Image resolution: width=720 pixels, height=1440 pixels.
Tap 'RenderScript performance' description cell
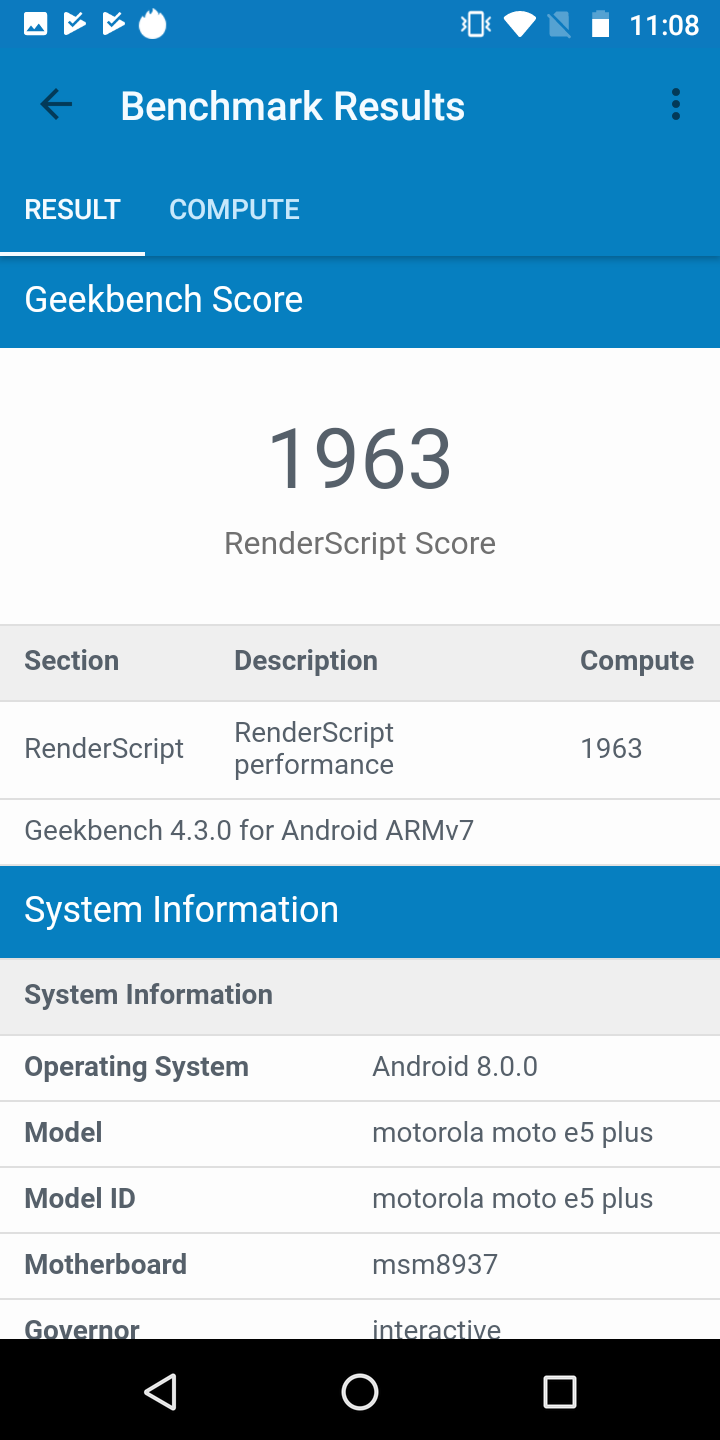tap(314, 748)
